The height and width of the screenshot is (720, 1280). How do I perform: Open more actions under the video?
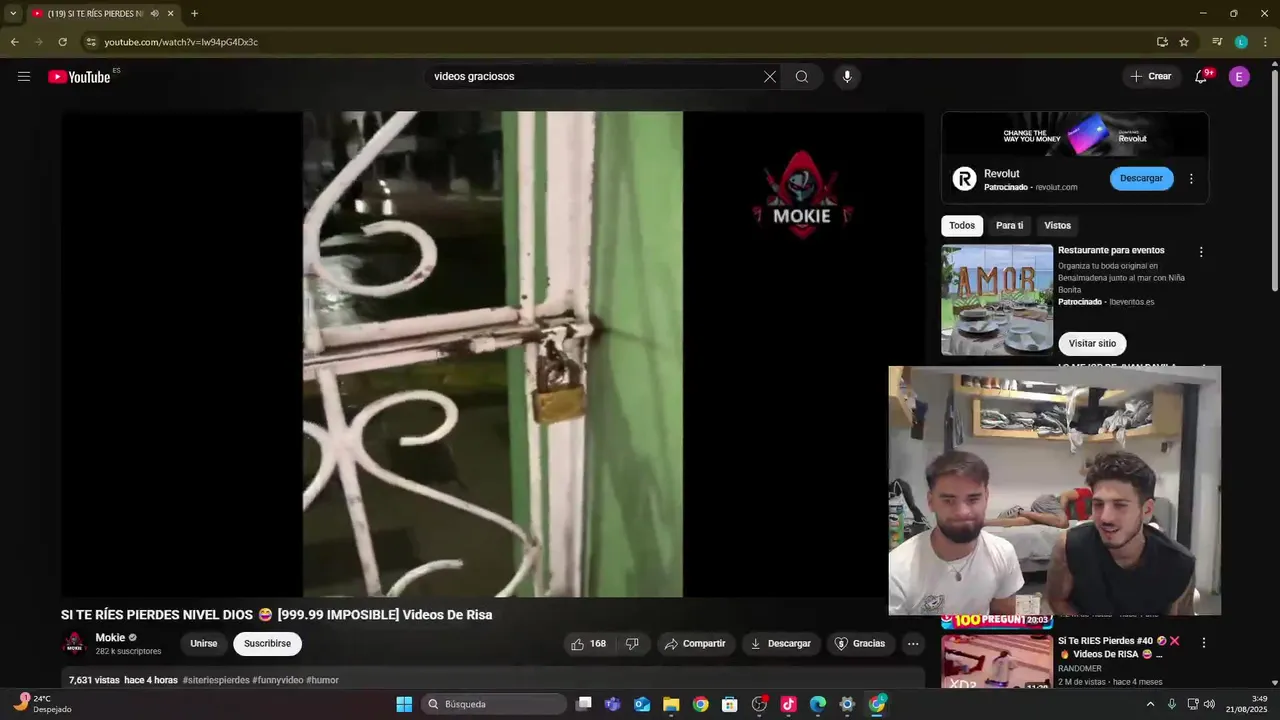coord(913,644)
